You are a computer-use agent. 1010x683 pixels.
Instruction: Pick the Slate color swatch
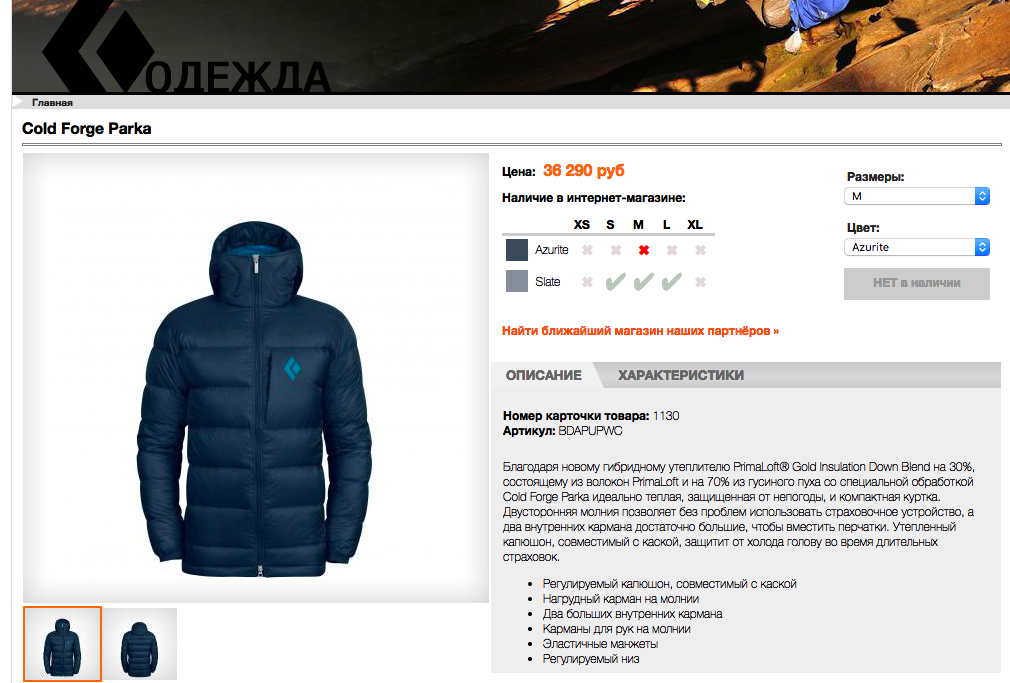click(517, 281)
